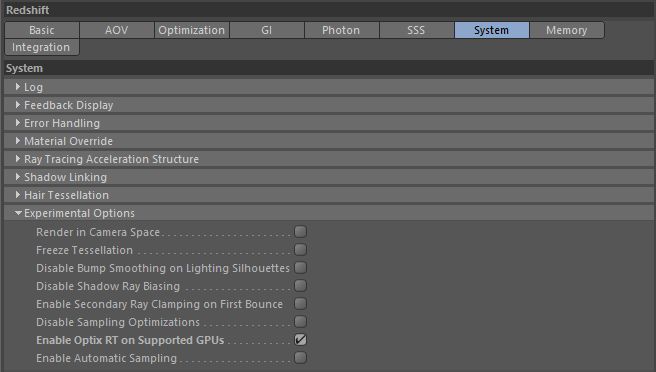The width and height of the screenshot is (656, 372).
Task: Click the Redshift header title
Action: pyautogui.click(x=28, y=10)
